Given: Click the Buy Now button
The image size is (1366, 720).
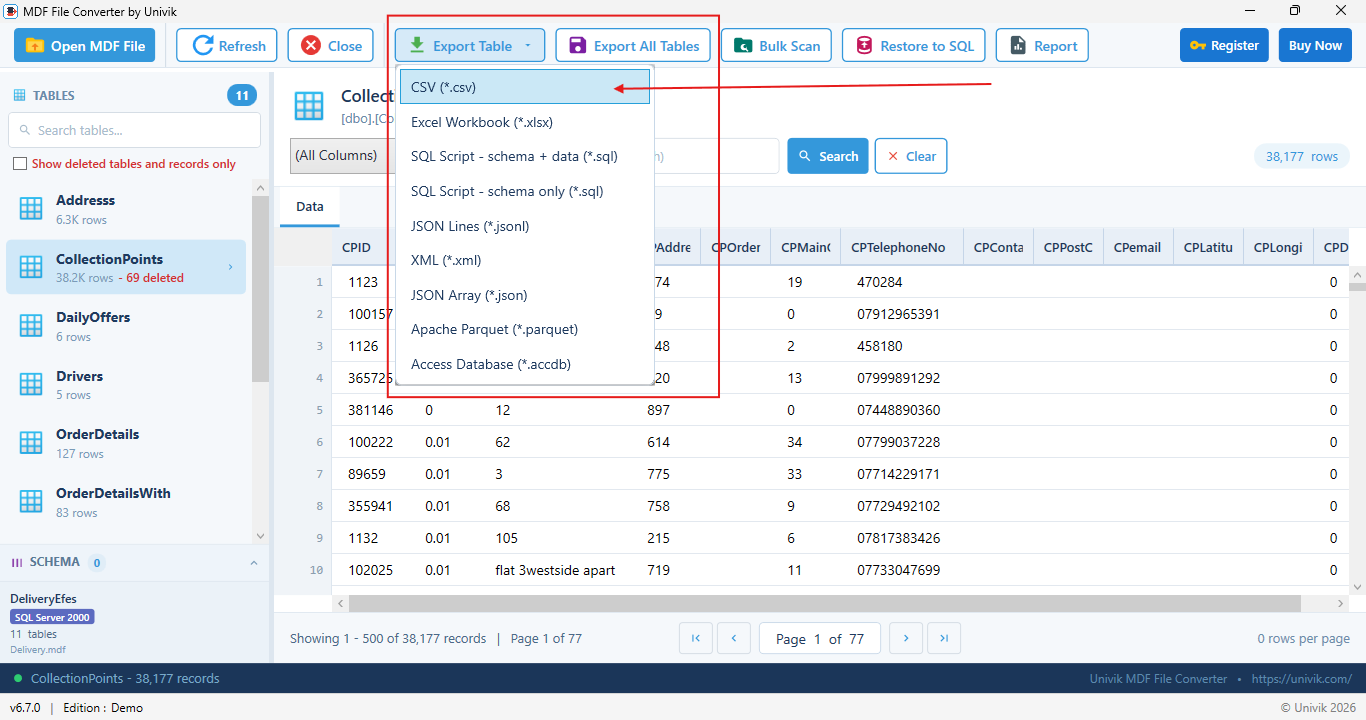Looking at the screenshot, I should coord(1315,45).
